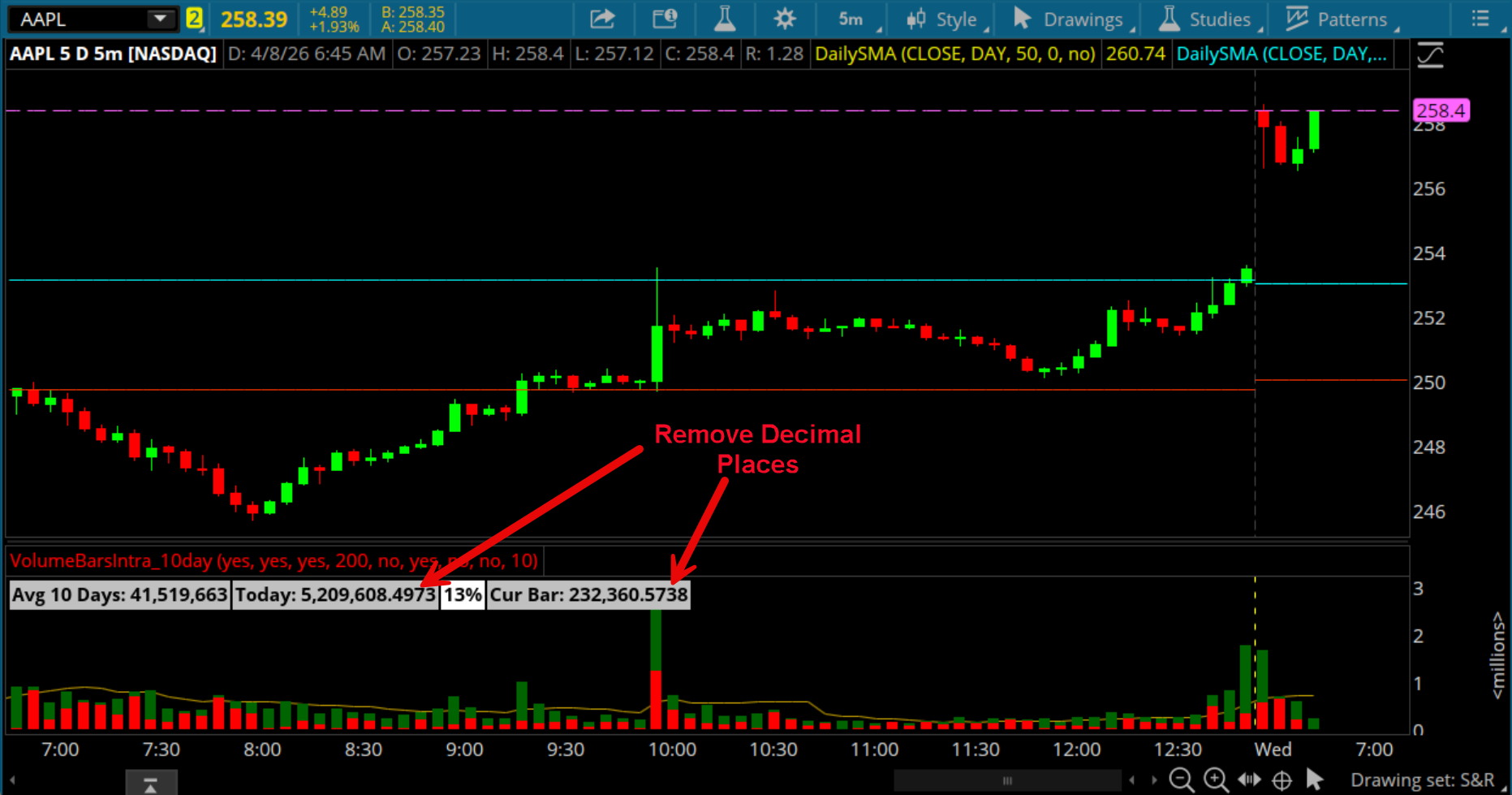
Task: Open the share chart icon
Action: click(602, 19)
